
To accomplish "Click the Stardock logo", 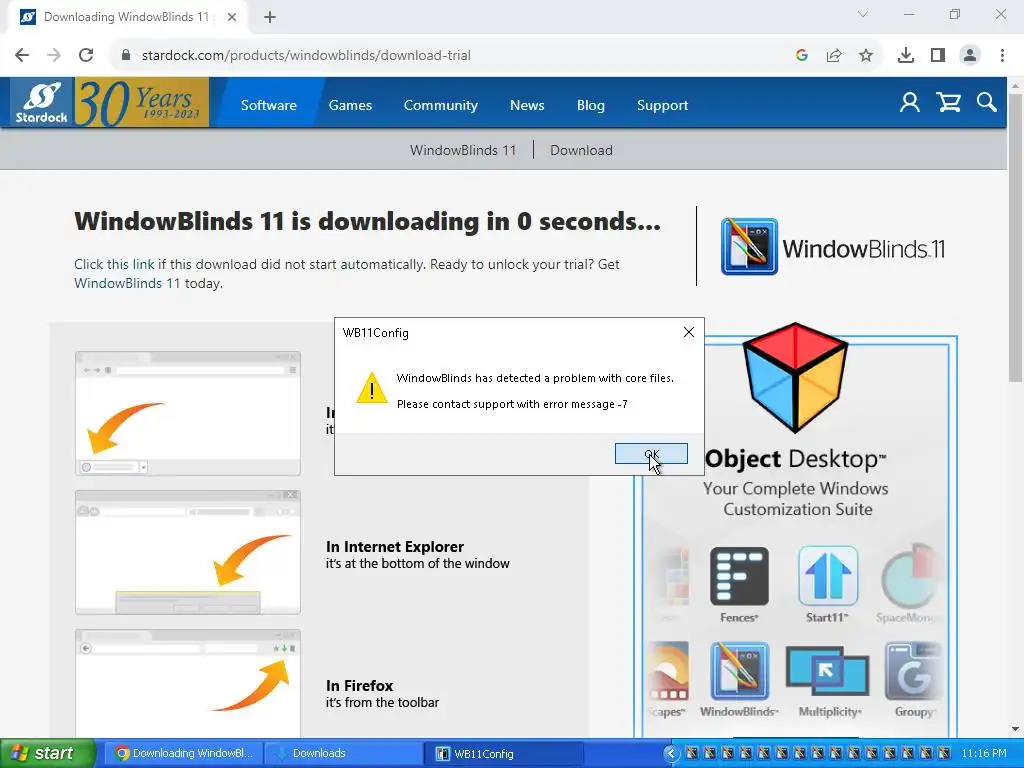I will tap(42, 103).
